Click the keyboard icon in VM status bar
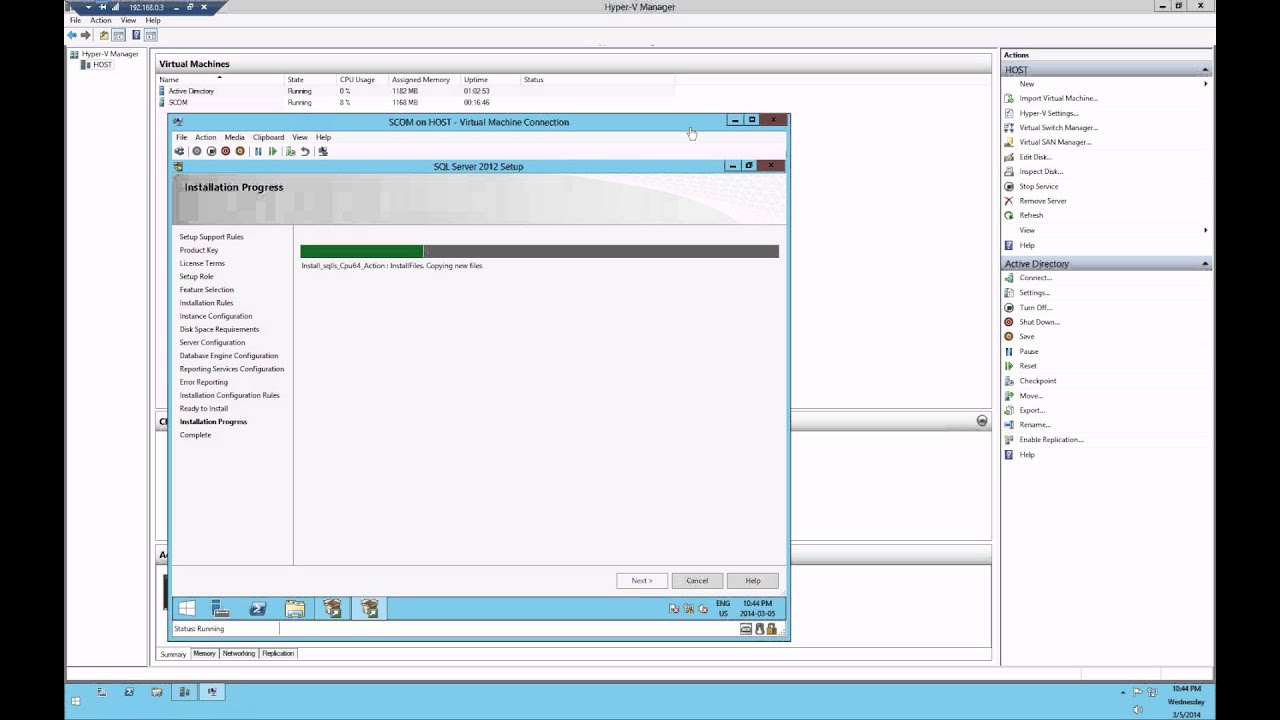1280x720 pixels. pyautogui.click(x=746, y=629)
